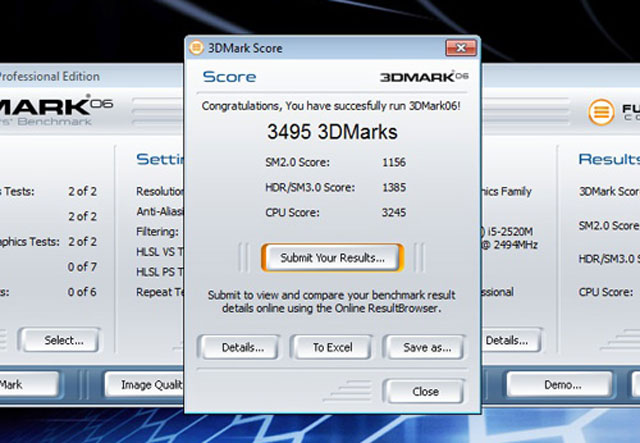Click the Congratulations message text

(x=331, y=106)
